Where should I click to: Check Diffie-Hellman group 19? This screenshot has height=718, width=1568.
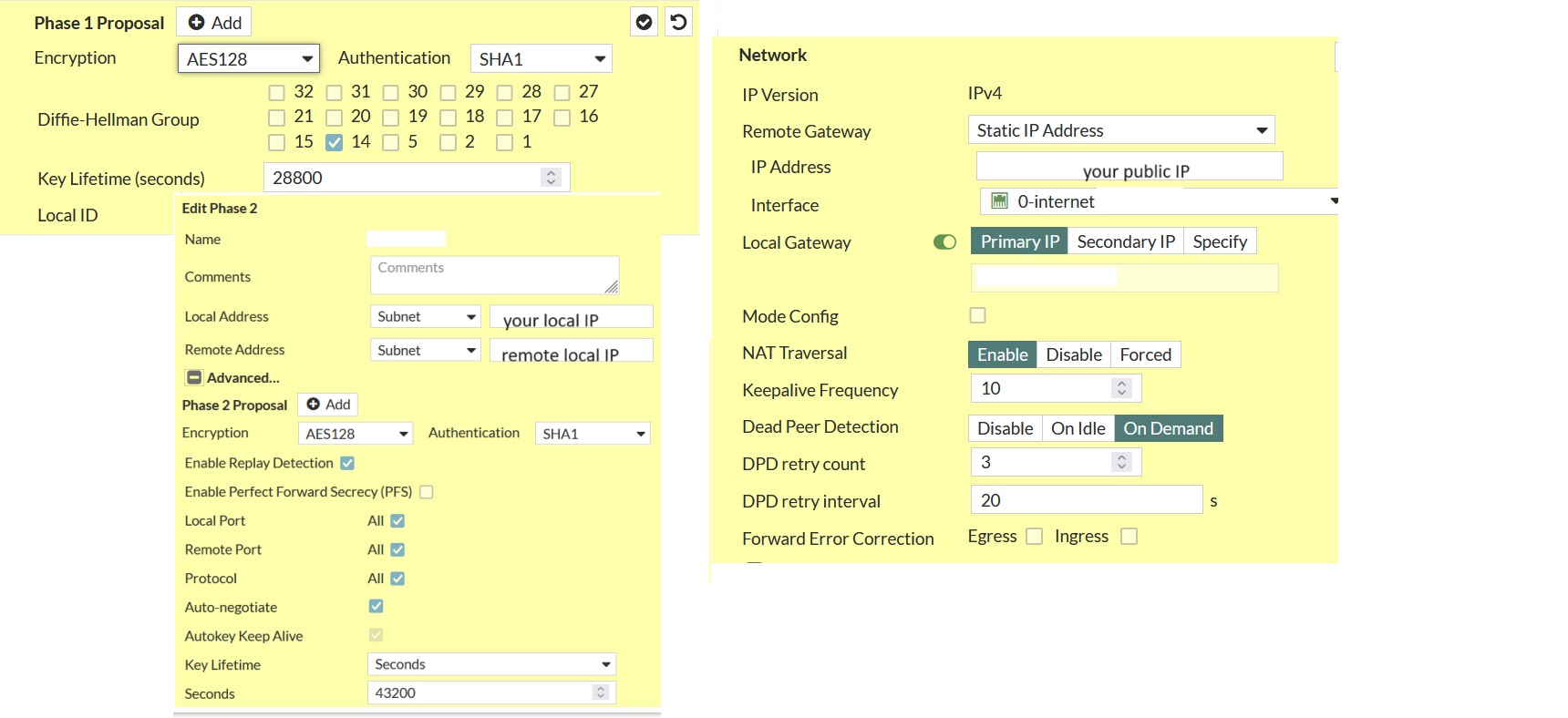[390, 118]
